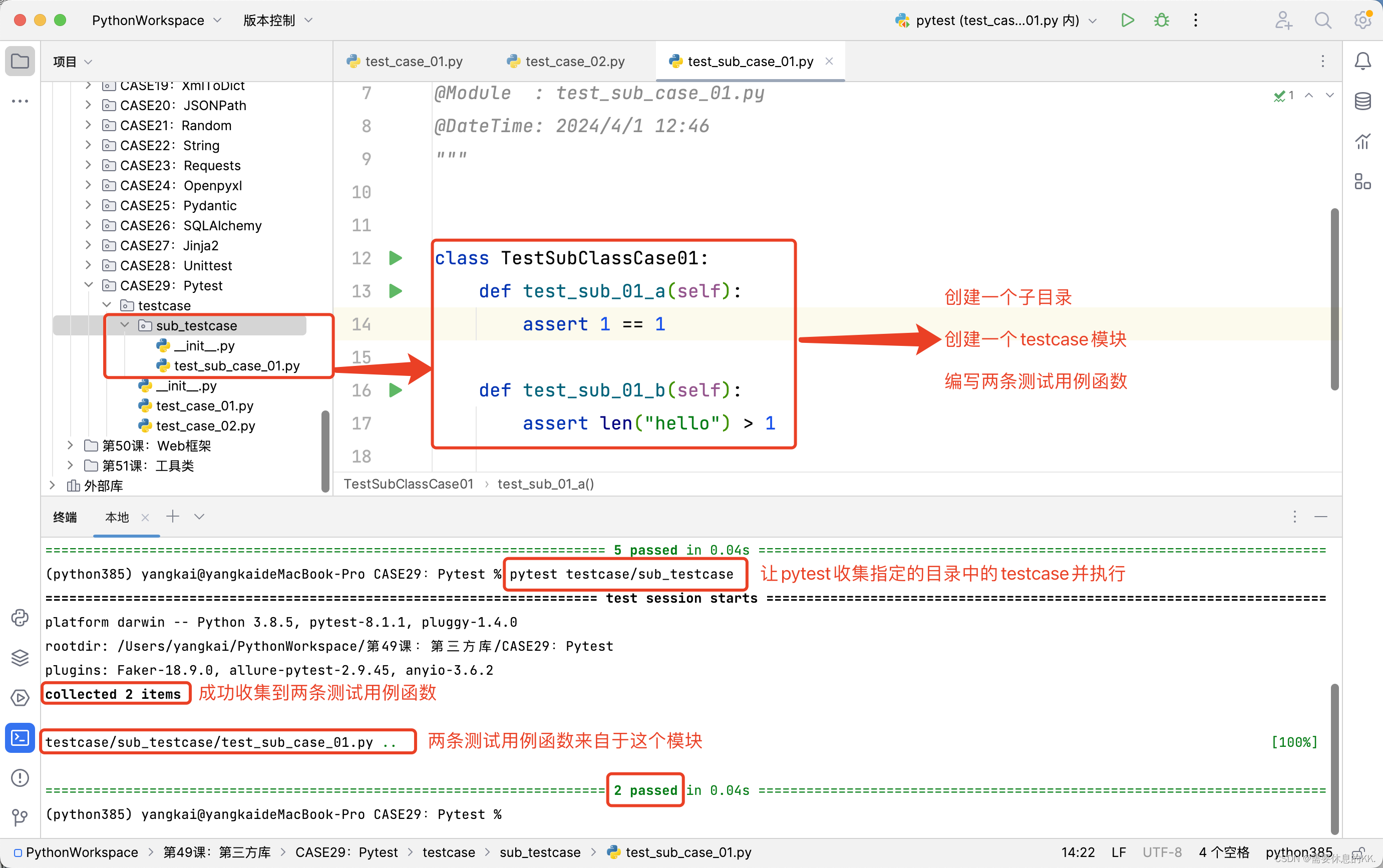The height and width of the screenshot is (868, 1383).
Task: Open Python Packages layers icon
Action: pyautogui.click(x=20, y=658)
